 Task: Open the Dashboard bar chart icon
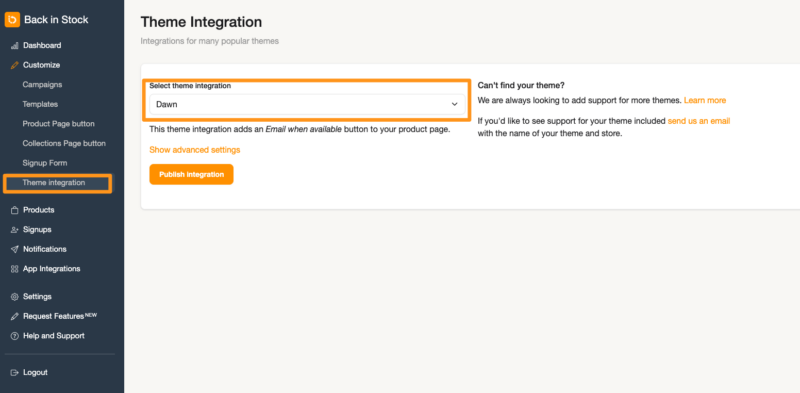pyautogui.click(x=14, y=45)
